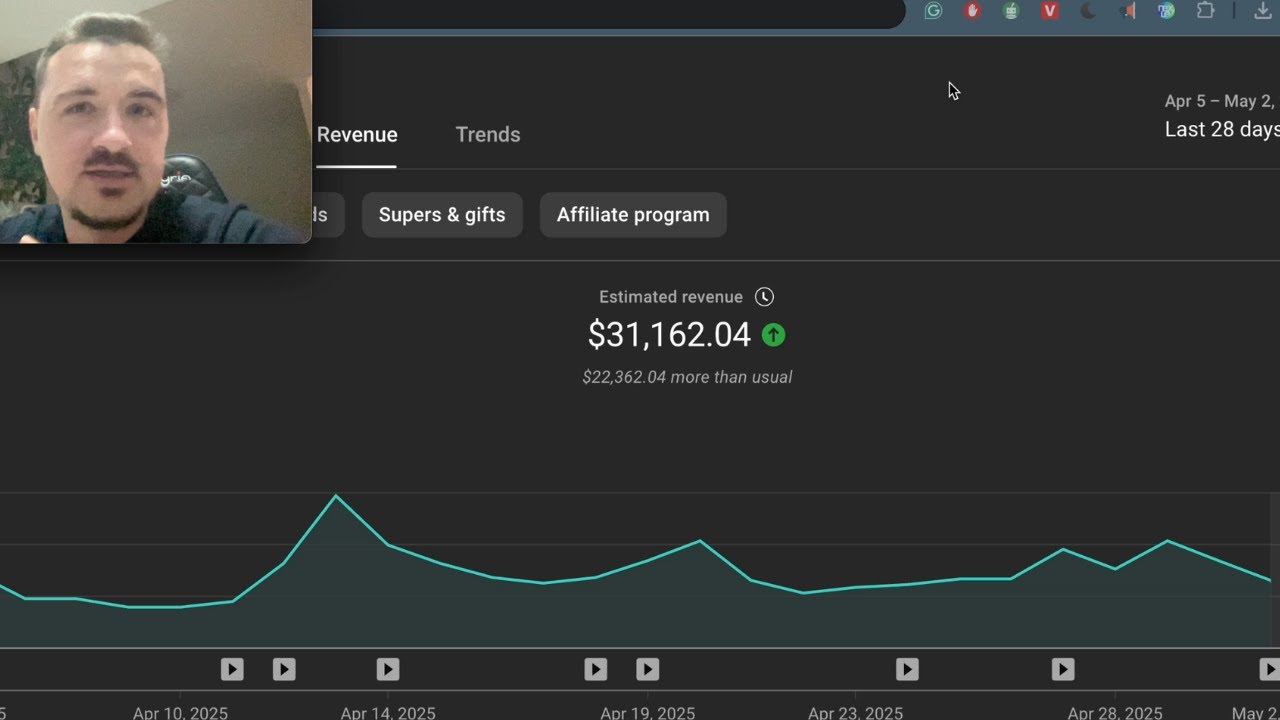
Task: Click the 'Apr 19, 2025' axis label
Action: coord(648,713)
